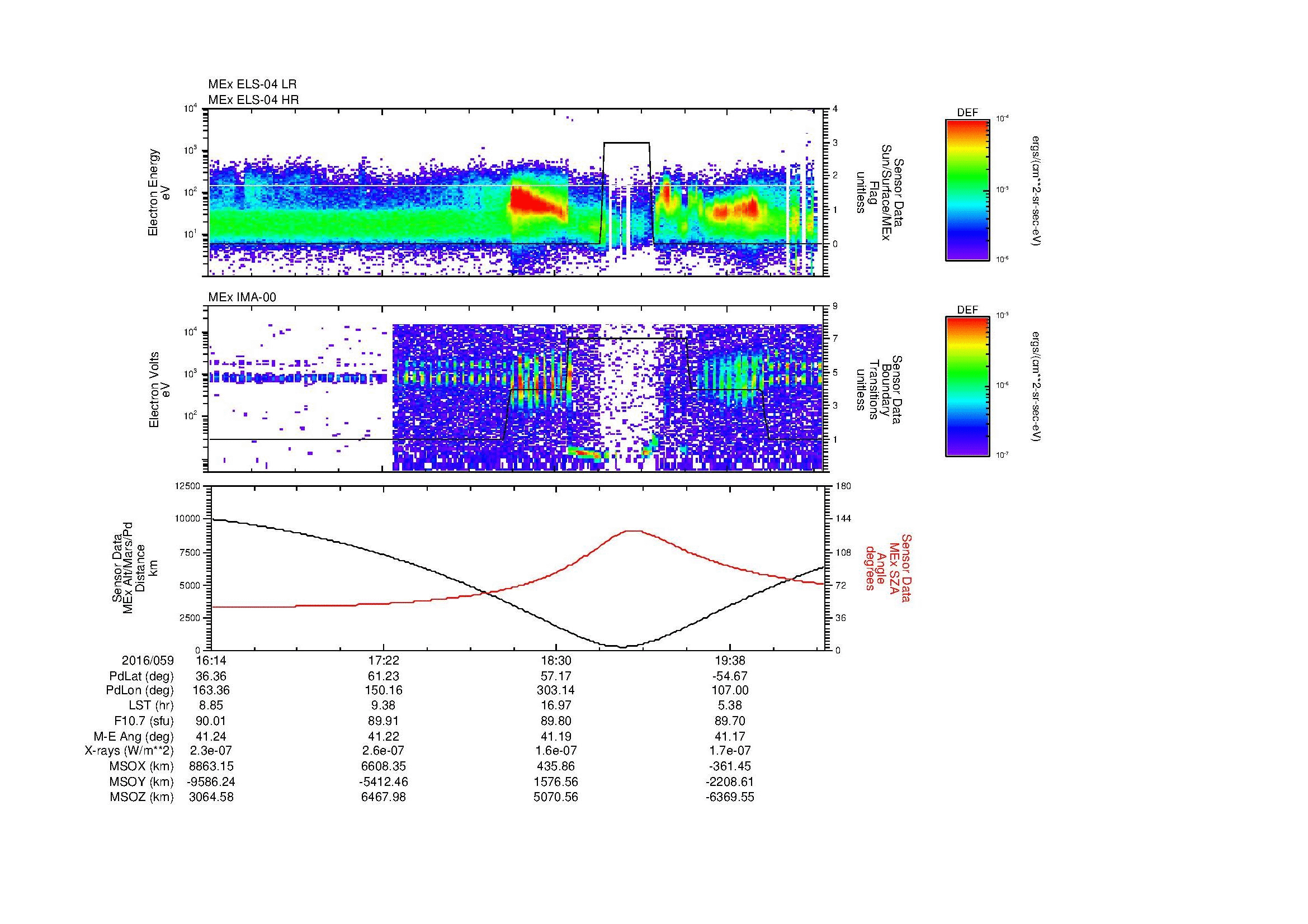Click the MSOZ value 6467.98
This screenshot has width=1308, height=924.
pos(384,797)
